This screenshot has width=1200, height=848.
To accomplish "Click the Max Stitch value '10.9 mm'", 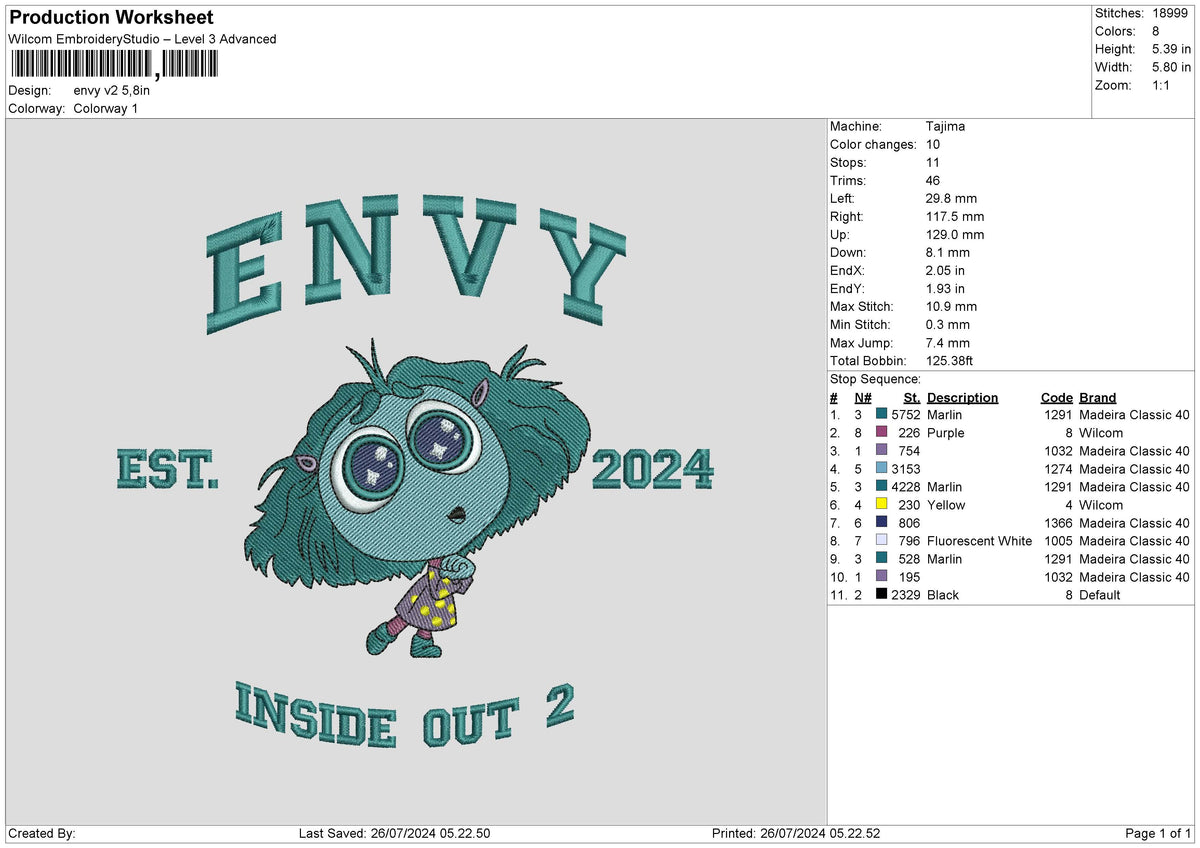I will [x=951, y=307].
